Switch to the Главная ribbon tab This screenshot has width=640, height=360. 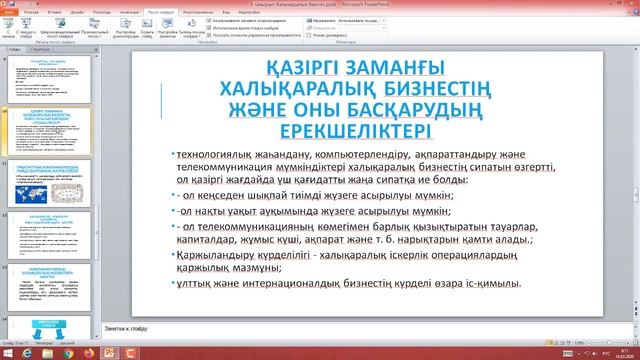31,12
